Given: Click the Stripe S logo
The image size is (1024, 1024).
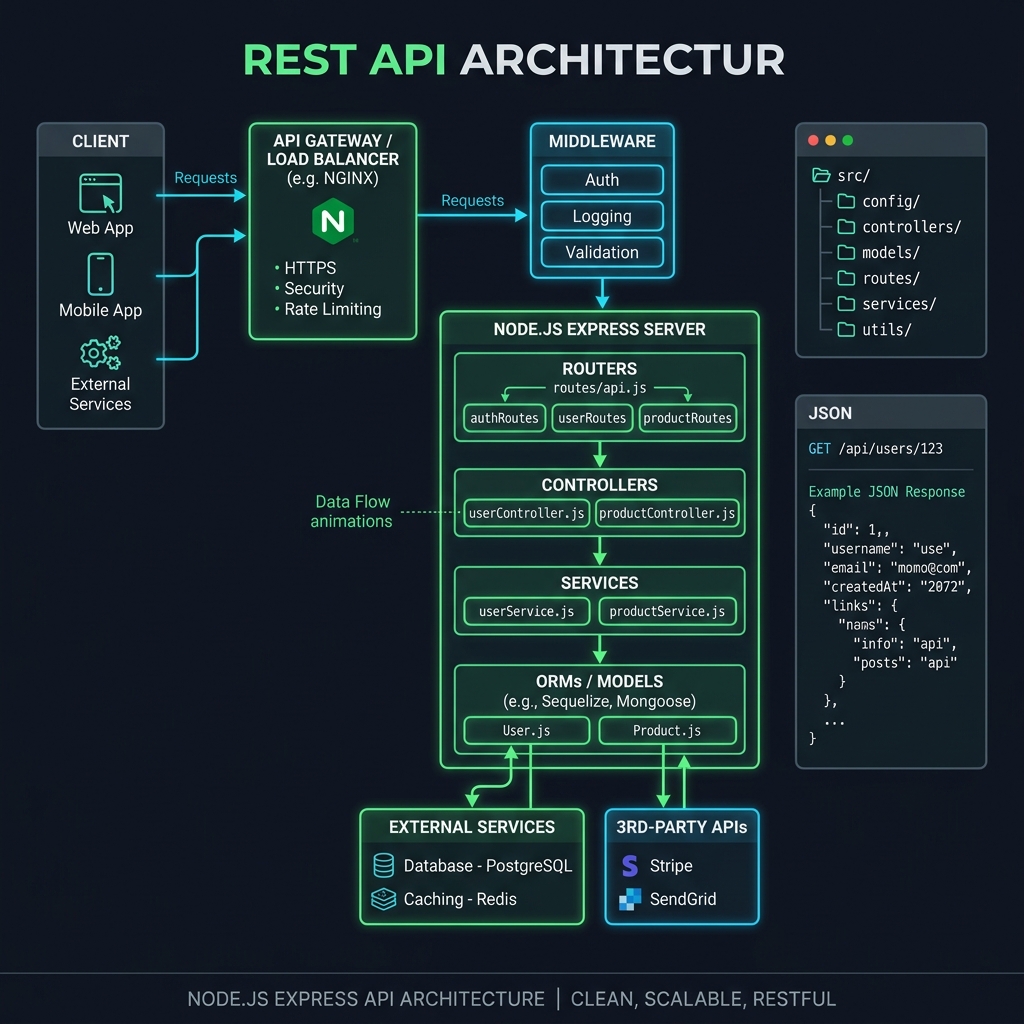Looking at the screenshot, I should click(x=630, y=865).
